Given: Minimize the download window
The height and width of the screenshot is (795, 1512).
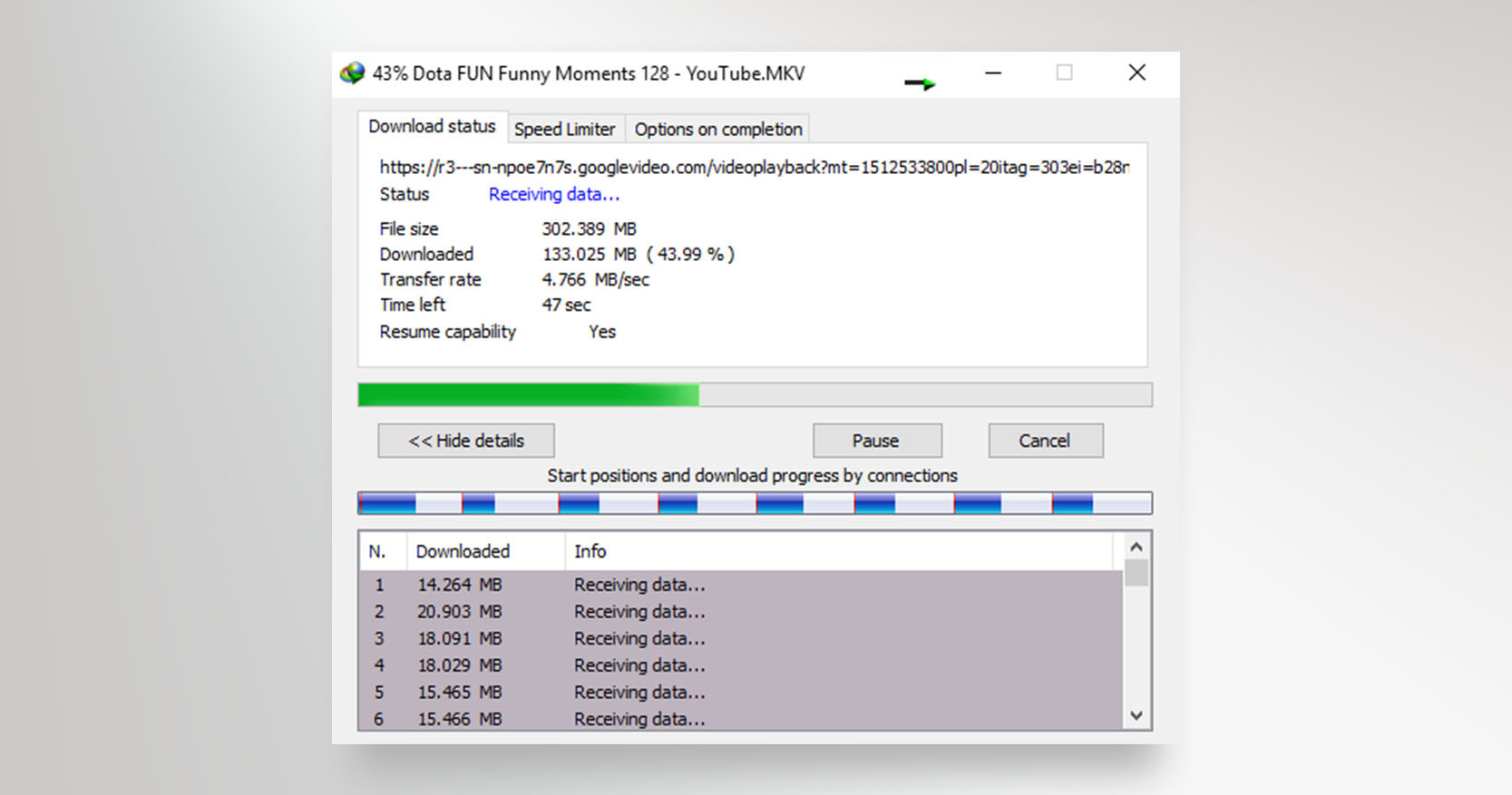Looking at the screenshot, I should pyautogui.click(x=993, y=73).
